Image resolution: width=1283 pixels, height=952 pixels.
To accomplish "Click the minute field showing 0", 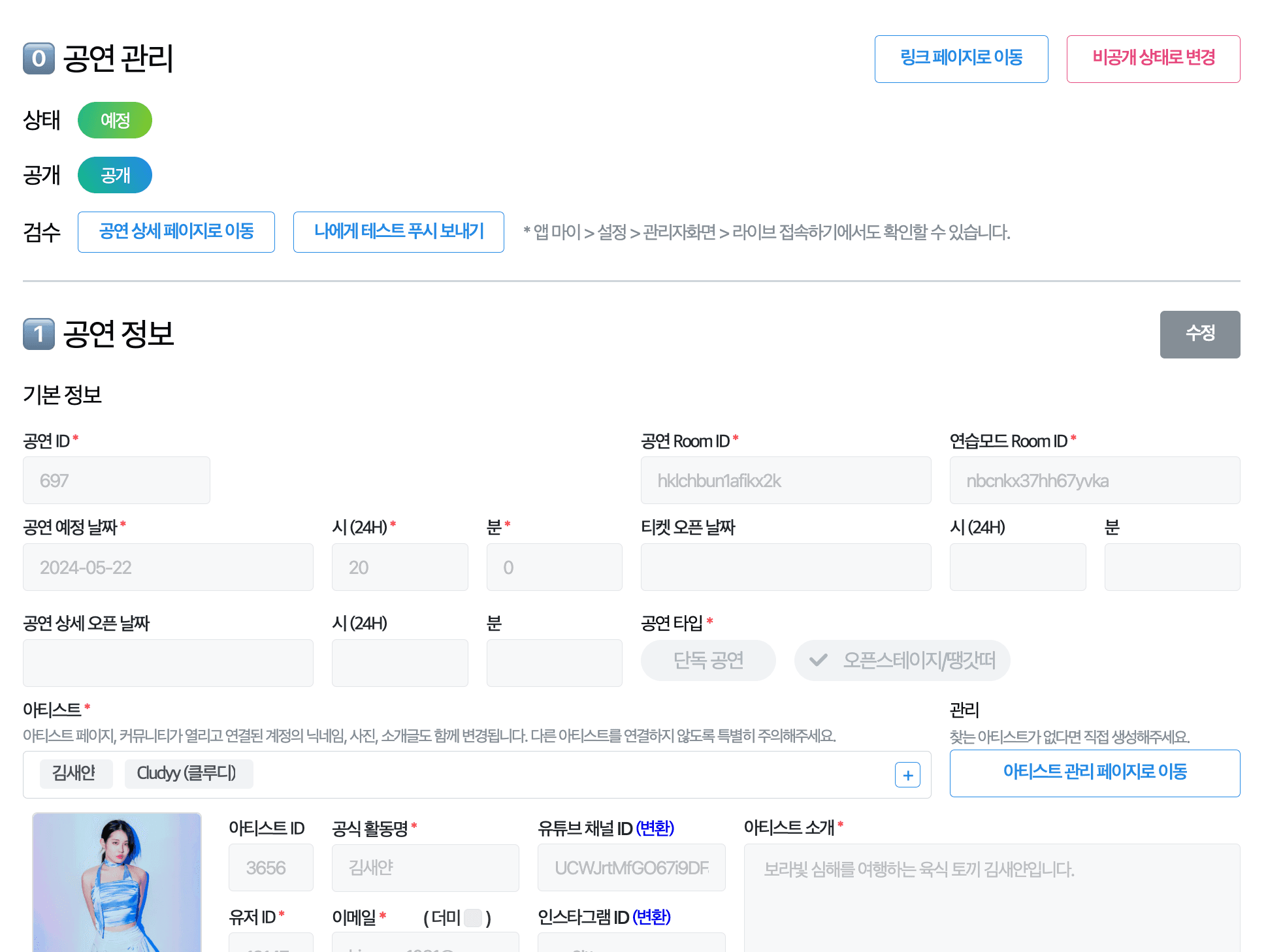I will (x=554, y=567).
